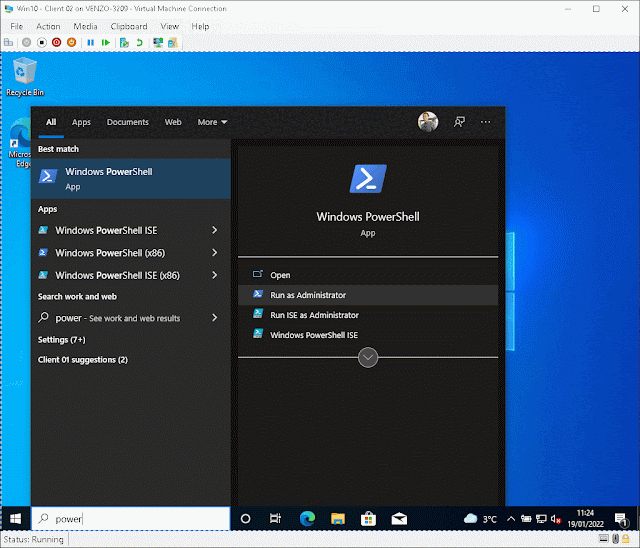Click the Ctrl+Alt+Delete toolbar icon
The height and width of the screenshot is (548, 640).
tap(9, 42)
